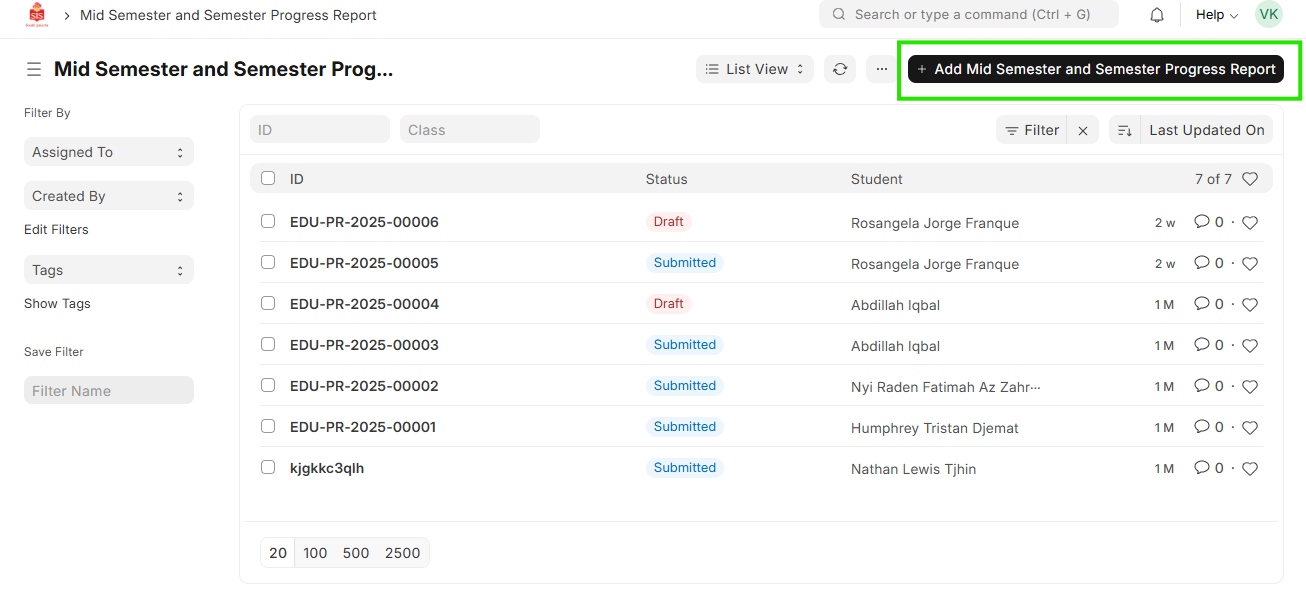Select the kjgkkc3qlh row checkbox
The height and width of the screenshot is (608, 1306).
(x=268, y=467)
